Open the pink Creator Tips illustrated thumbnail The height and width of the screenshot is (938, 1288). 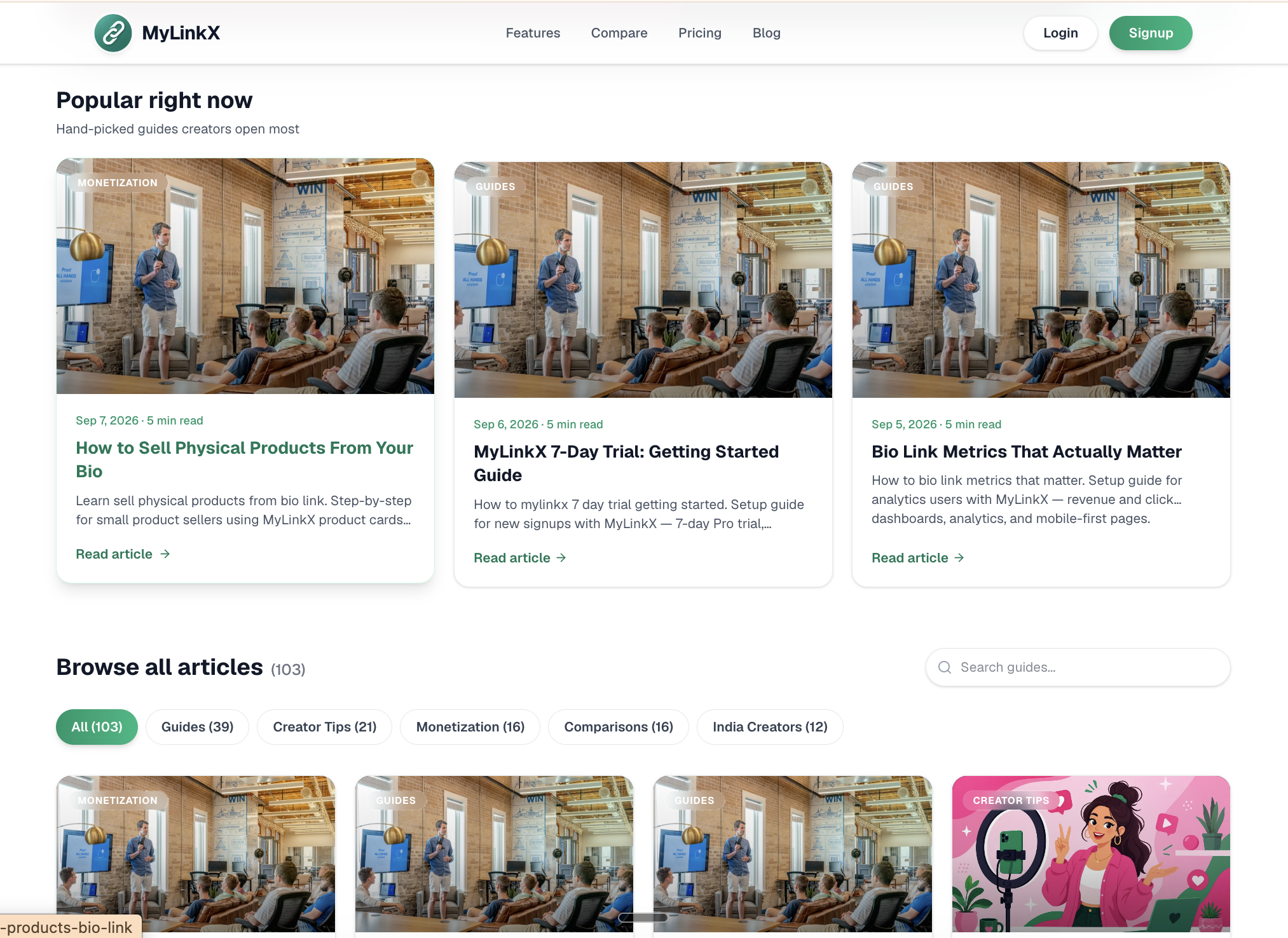point(1091,854)
